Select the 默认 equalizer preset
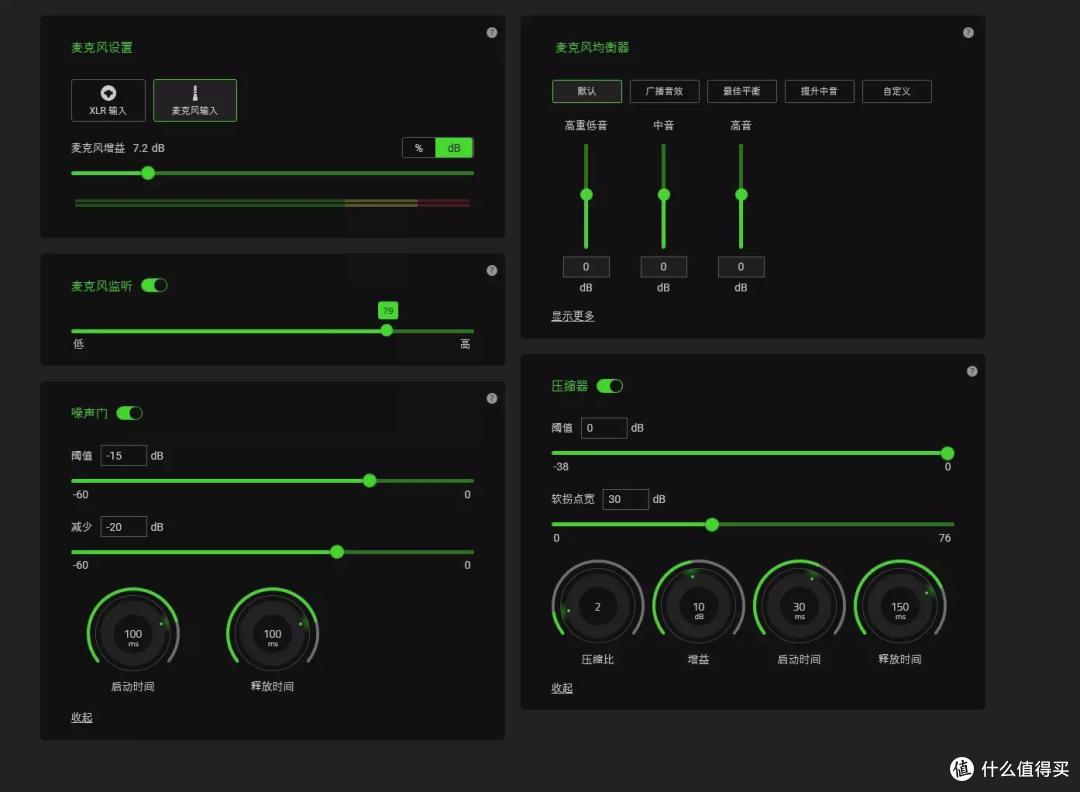 click(587, 91)
